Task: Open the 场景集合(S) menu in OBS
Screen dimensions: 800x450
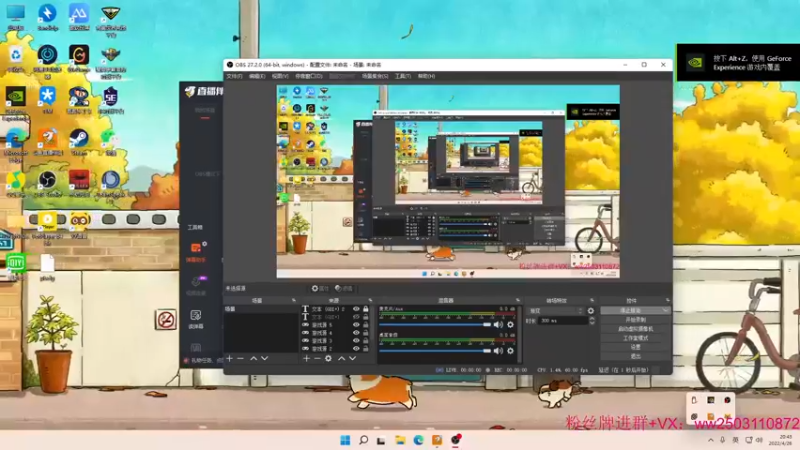Action: (375, 76)
